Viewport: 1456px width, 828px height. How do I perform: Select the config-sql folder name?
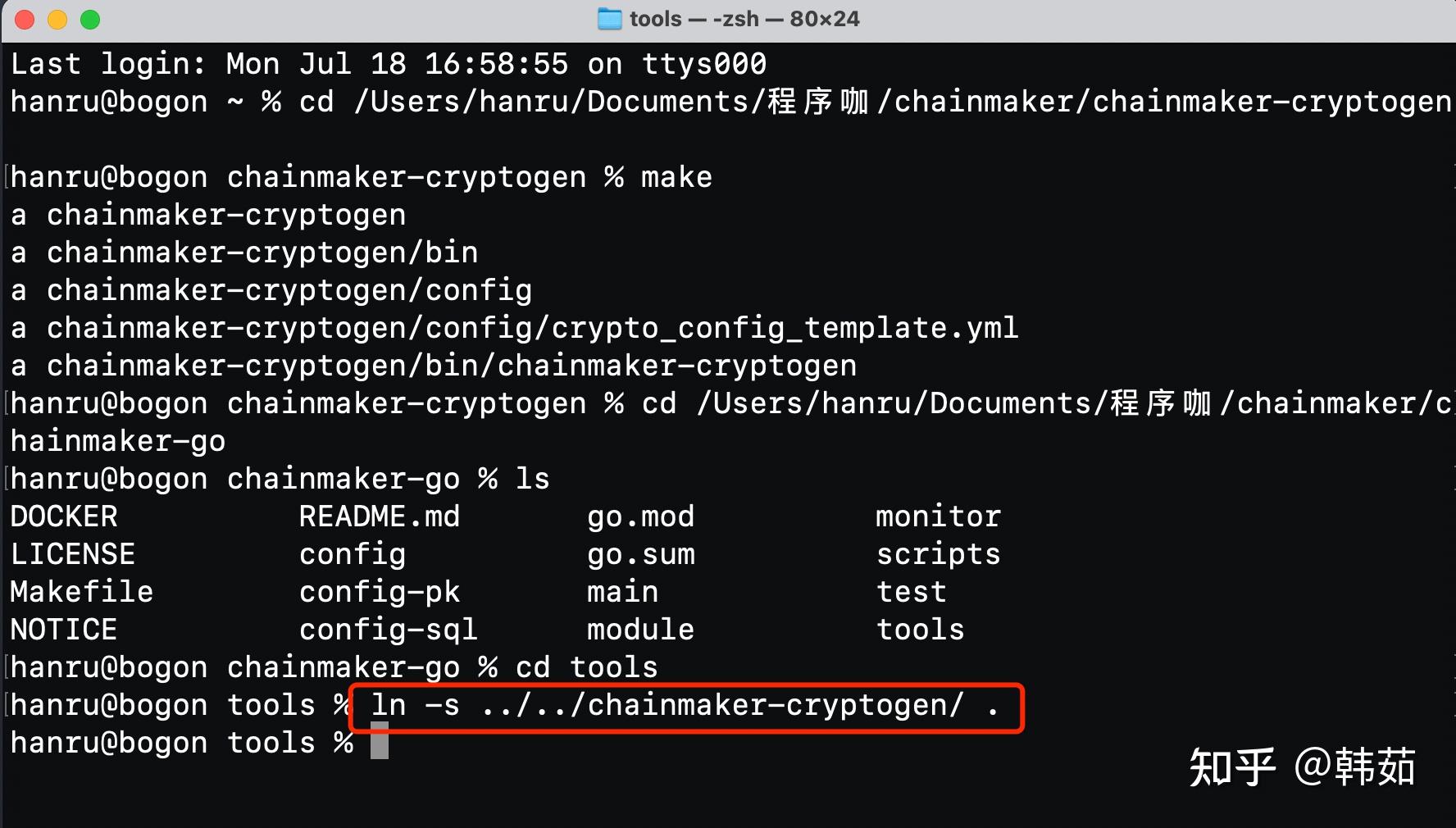pyautogui.click(x=387, y=629)
